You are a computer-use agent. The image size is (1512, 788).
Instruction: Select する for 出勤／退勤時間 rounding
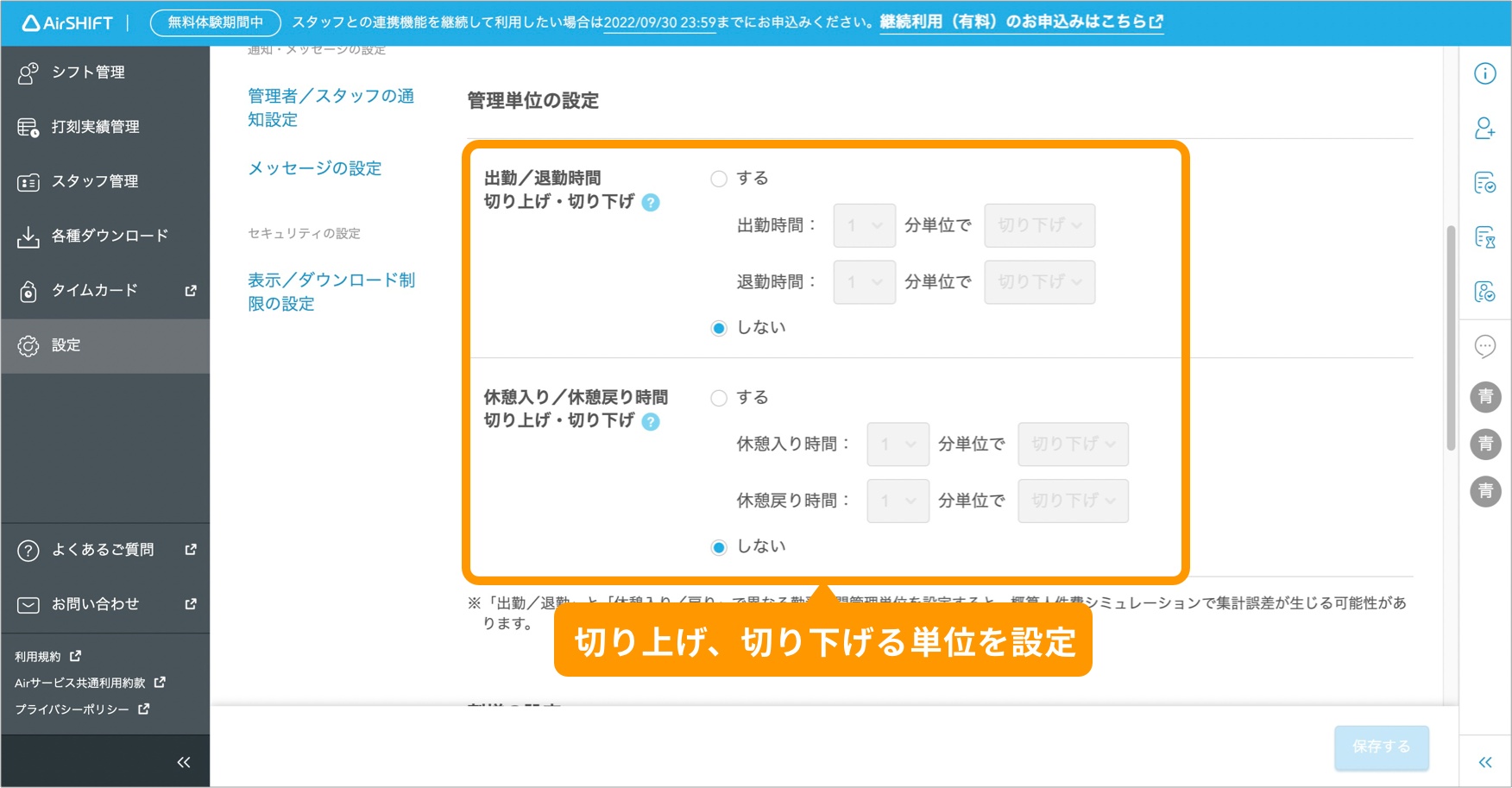[x=719, y=179]
